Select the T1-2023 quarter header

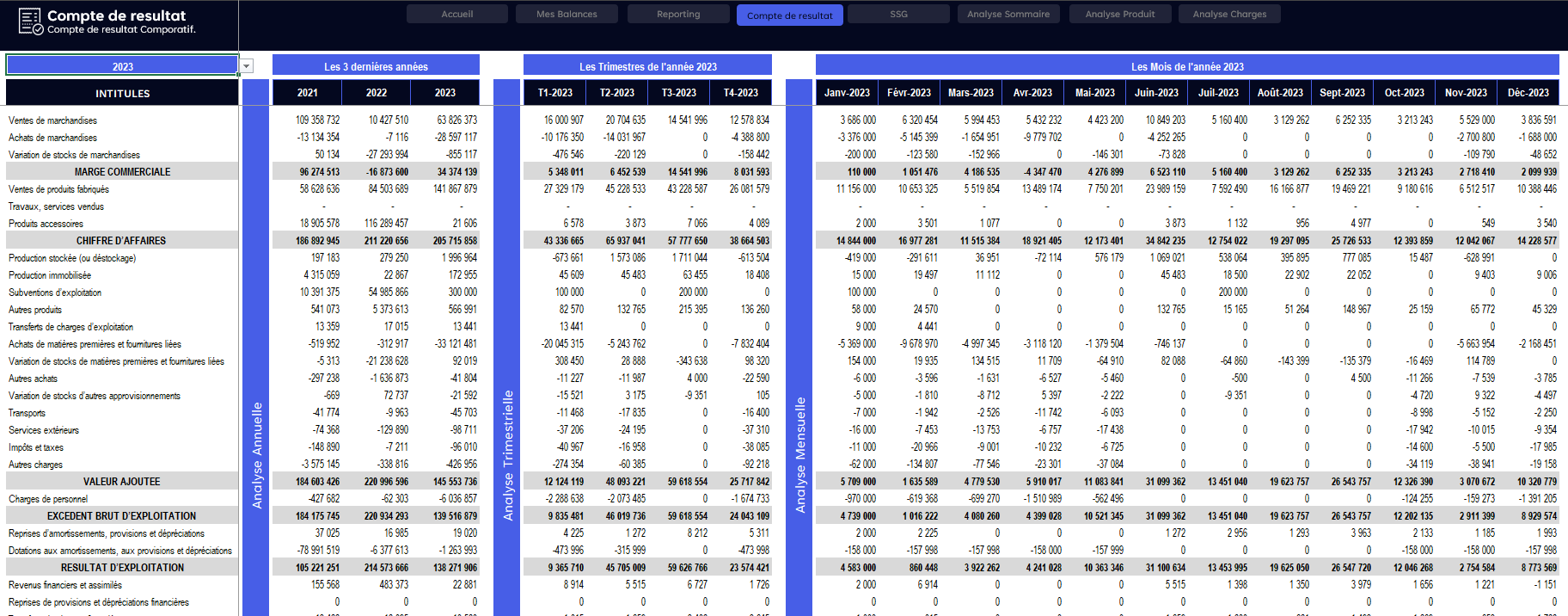point(554,92)
